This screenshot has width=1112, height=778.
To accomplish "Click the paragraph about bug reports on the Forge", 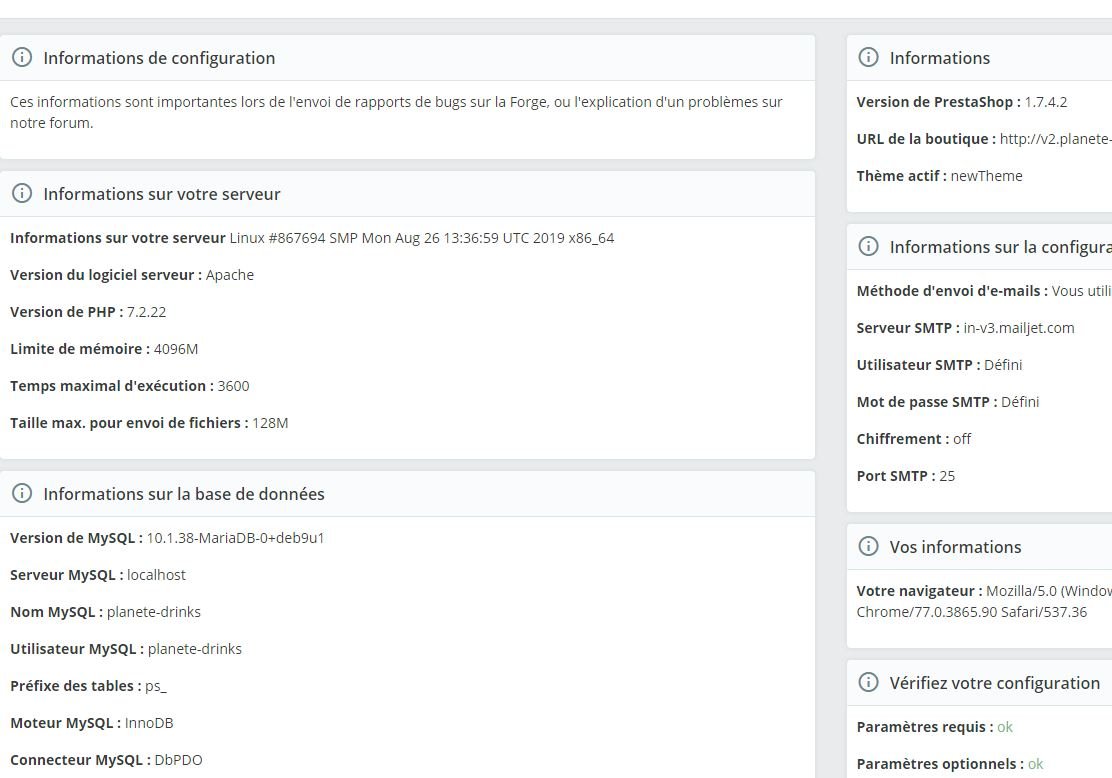I will click(x=396, y=112).
